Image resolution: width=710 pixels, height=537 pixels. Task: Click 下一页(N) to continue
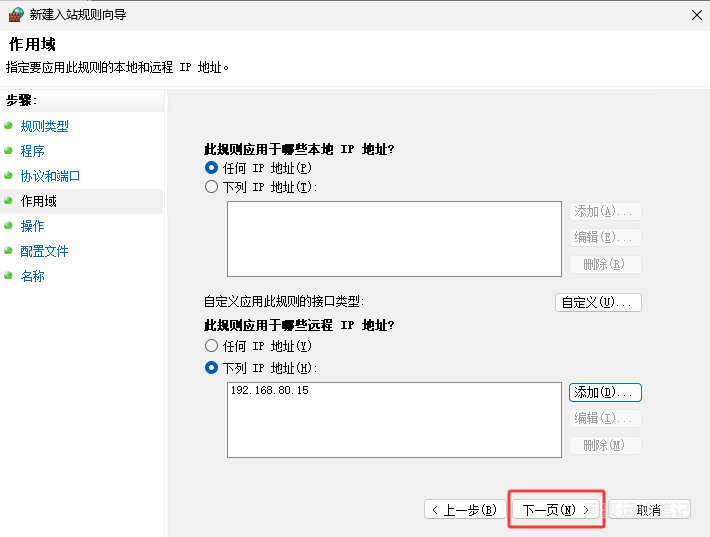click(x=556, y=510)
